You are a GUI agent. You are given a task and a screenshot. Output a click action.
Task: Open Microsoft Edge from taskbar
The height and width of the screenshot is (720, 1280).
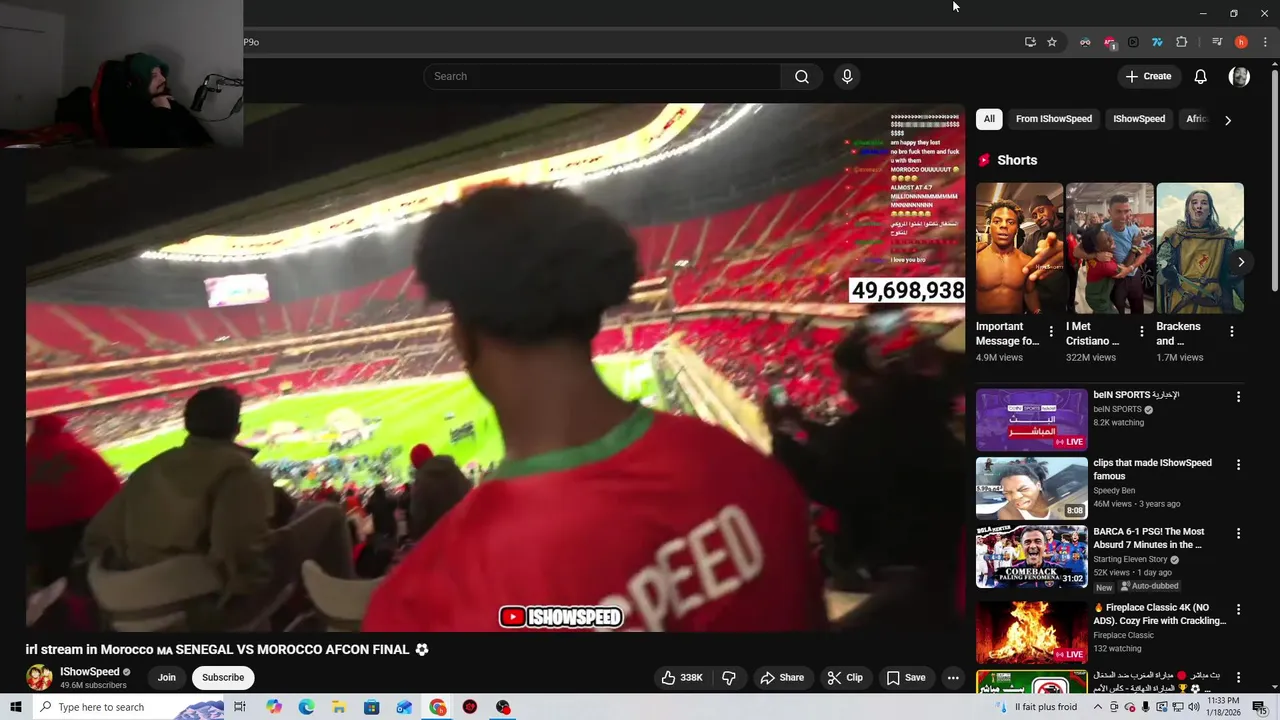(307, 707)
